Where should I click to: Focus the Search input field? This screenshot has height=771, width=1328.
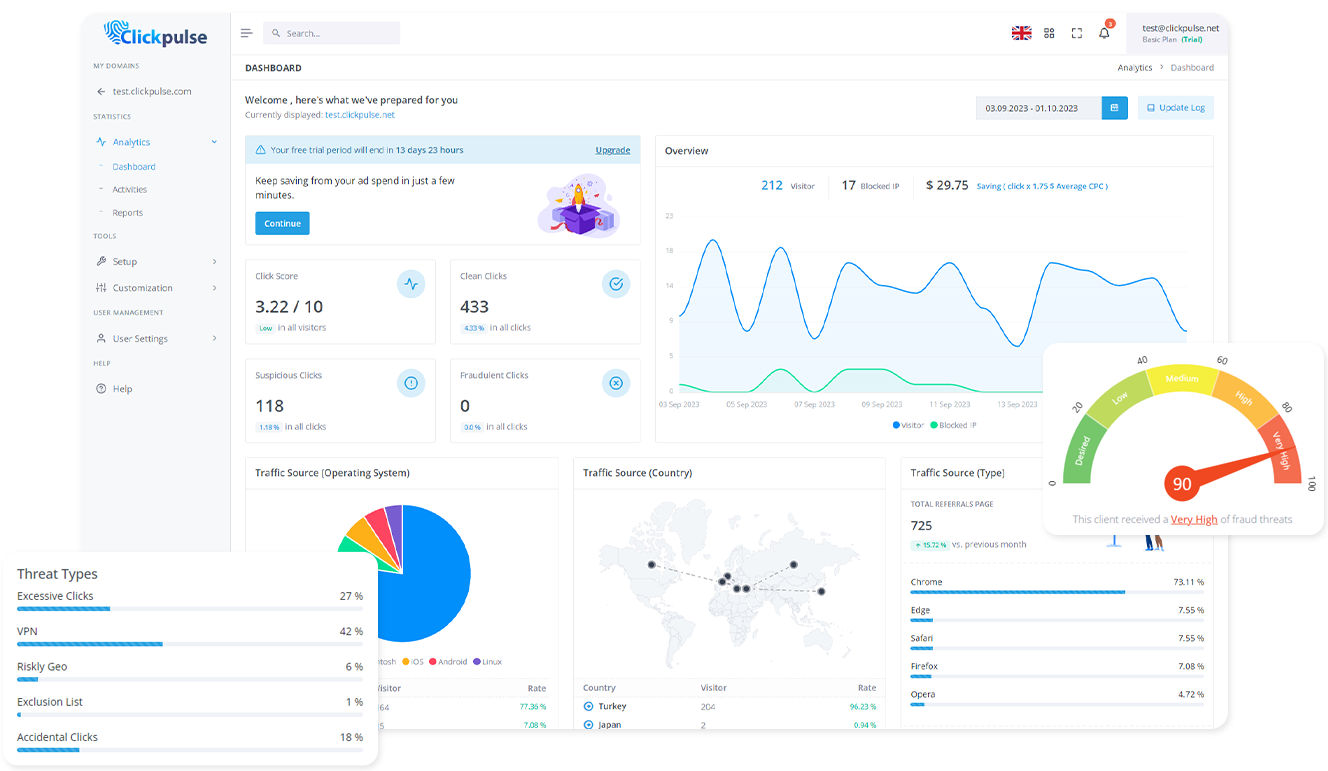332,33
